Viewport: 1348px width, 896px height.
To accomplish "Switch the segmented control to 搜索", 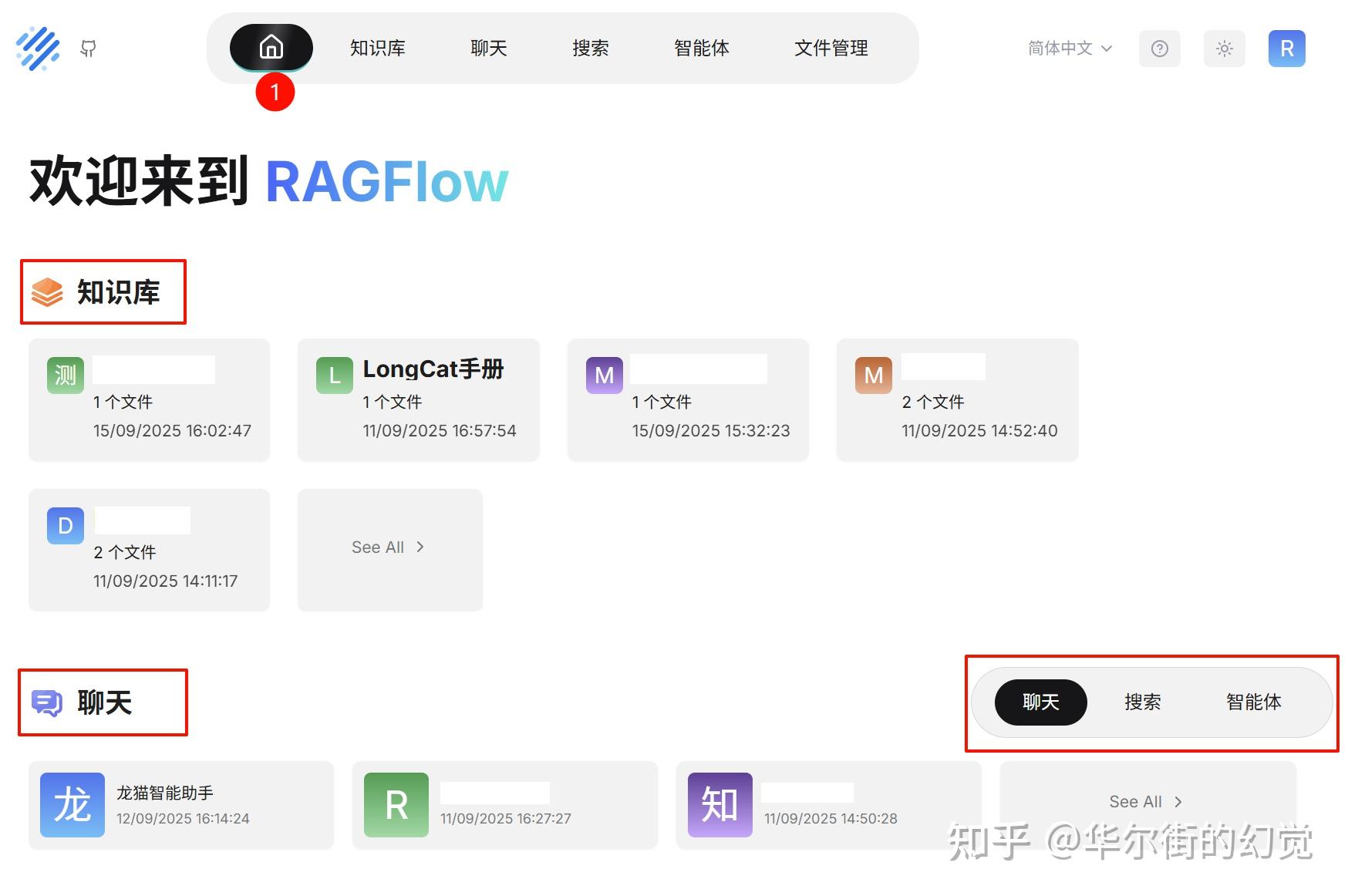I will (1143, 702).
